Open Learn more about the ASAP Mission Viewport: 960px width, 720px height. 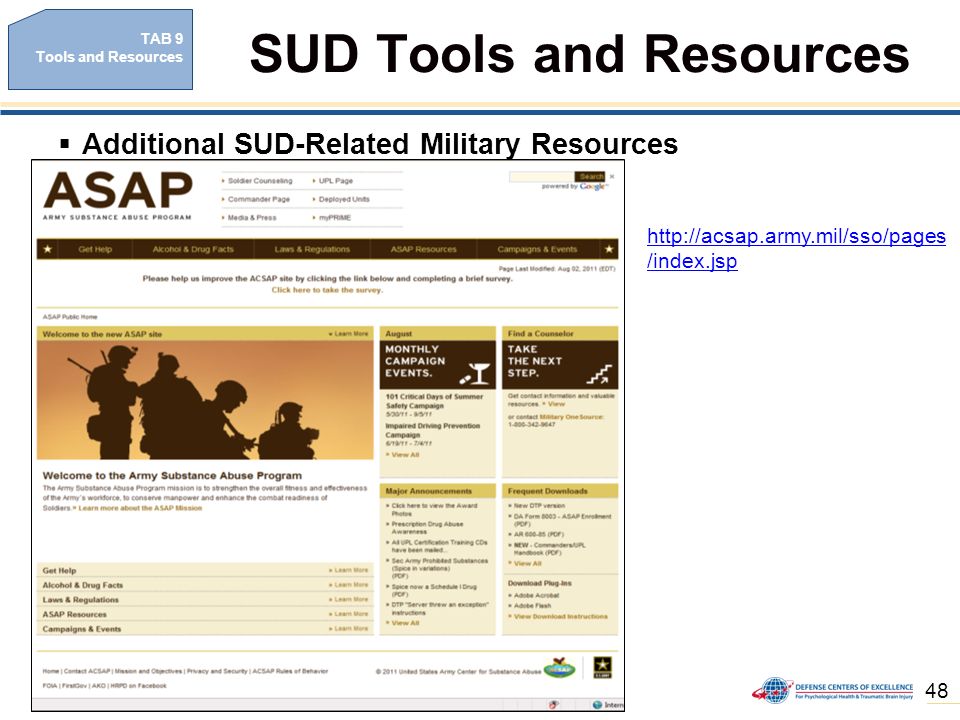138,508
